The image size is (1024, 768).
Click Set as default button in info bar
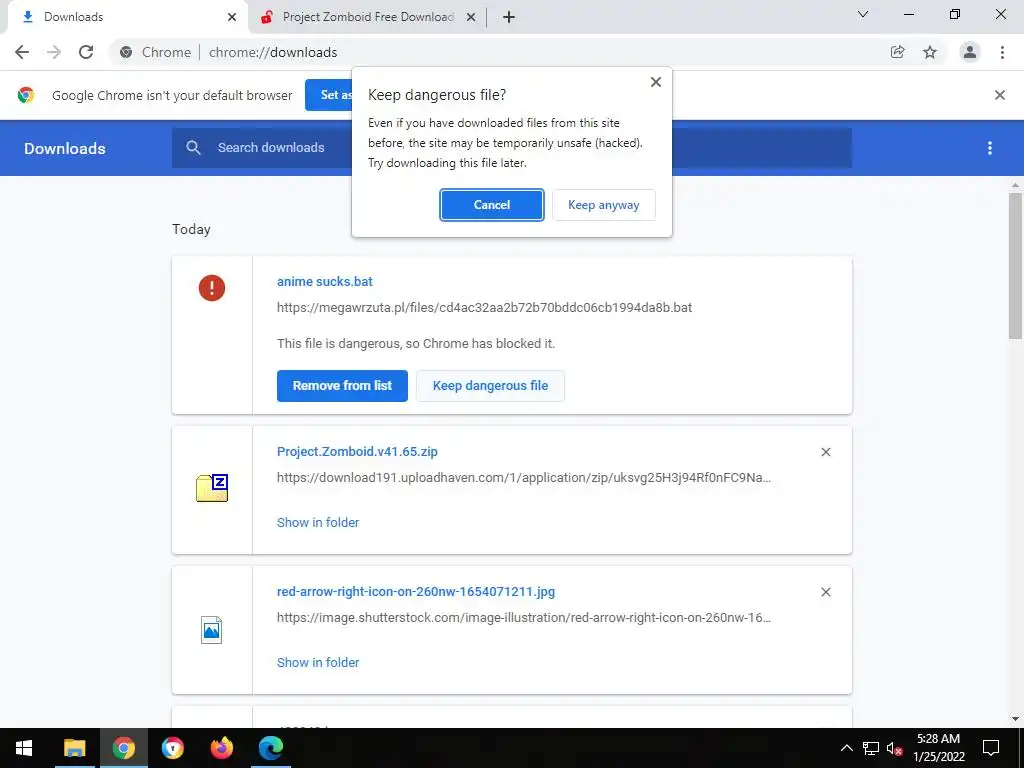click(328, 95)
